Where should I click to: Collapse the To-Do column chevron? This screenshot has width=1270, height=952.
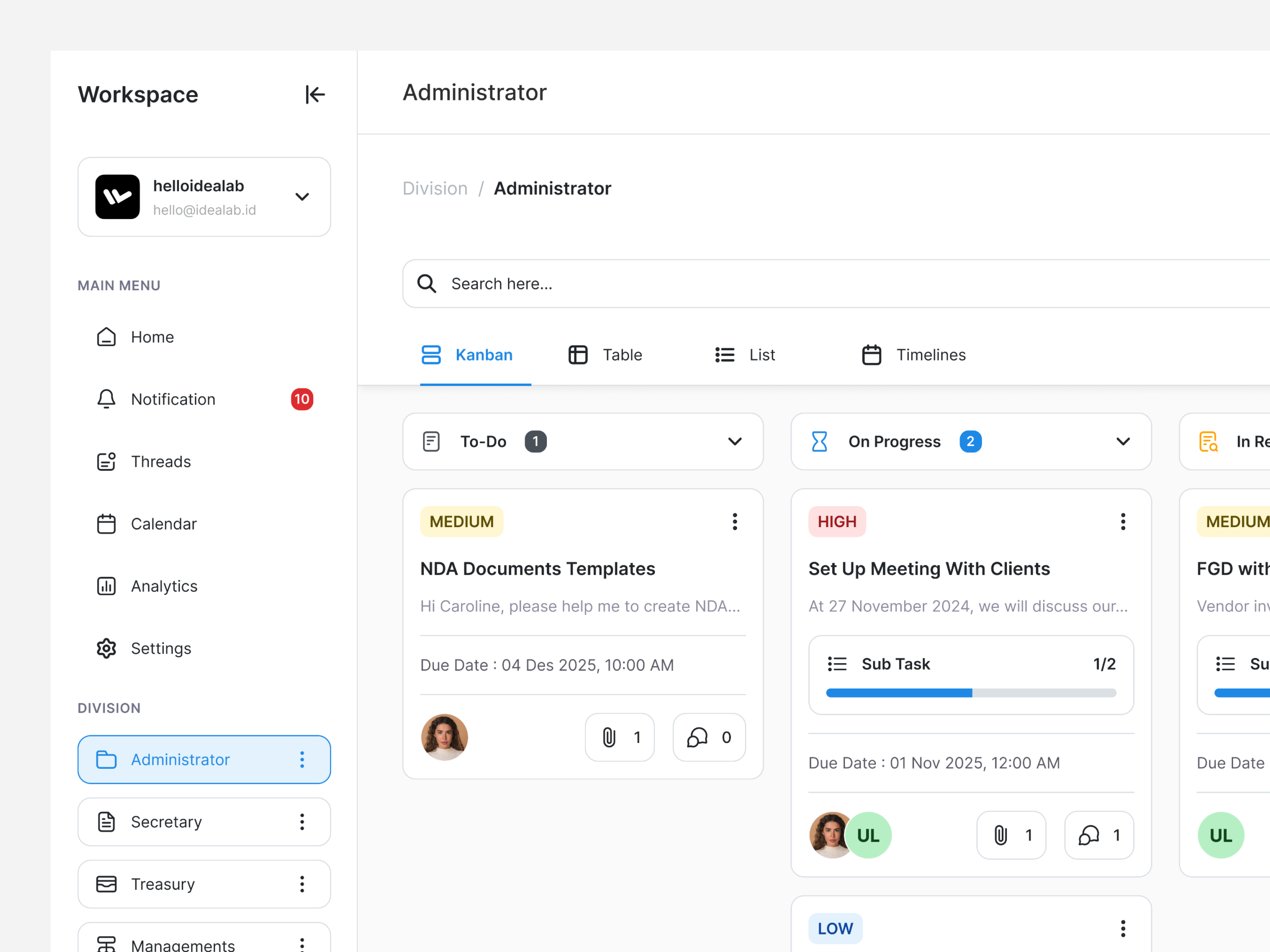(x=735, y=441)
